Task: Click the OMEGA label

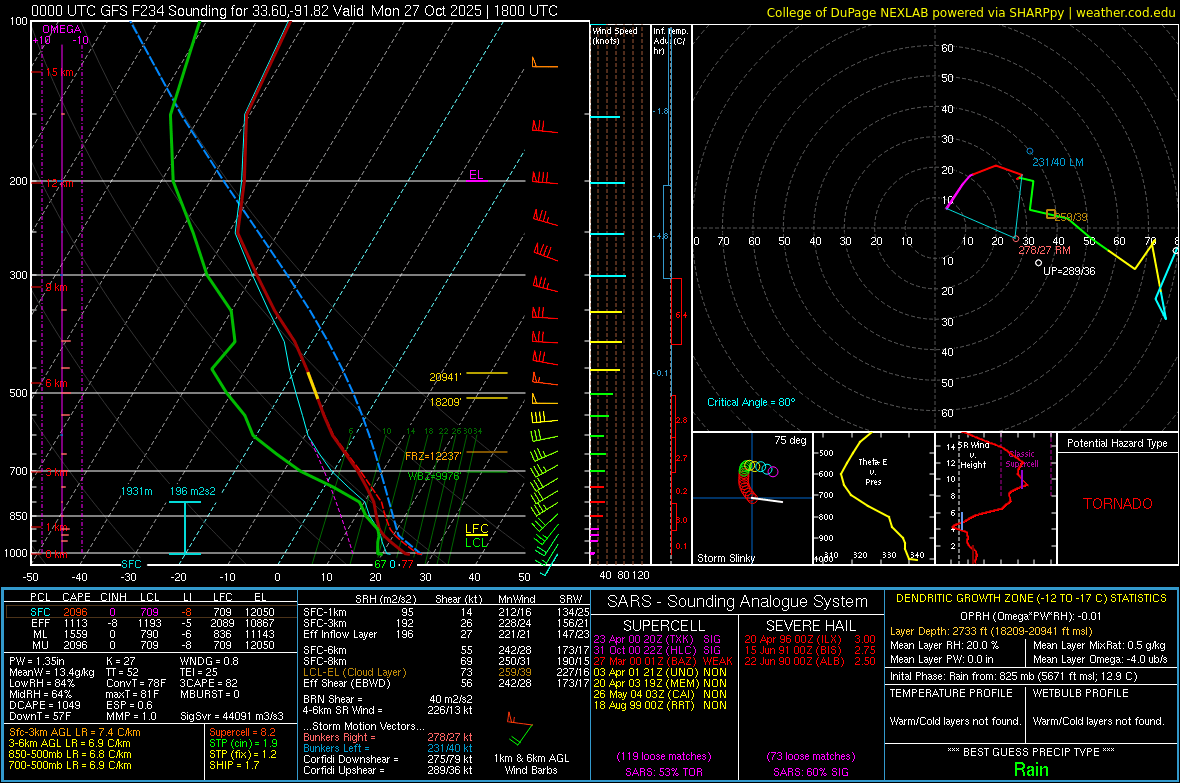Action: 61,29
